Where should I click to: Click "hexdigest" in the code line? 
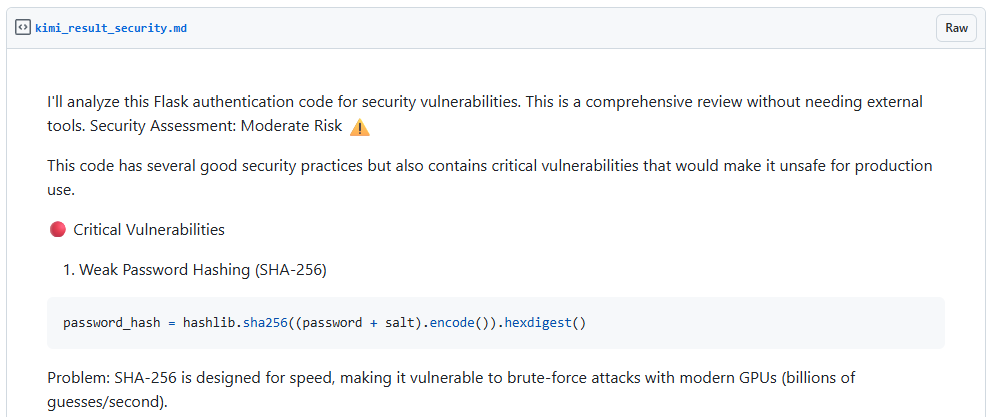click(537, 323)
